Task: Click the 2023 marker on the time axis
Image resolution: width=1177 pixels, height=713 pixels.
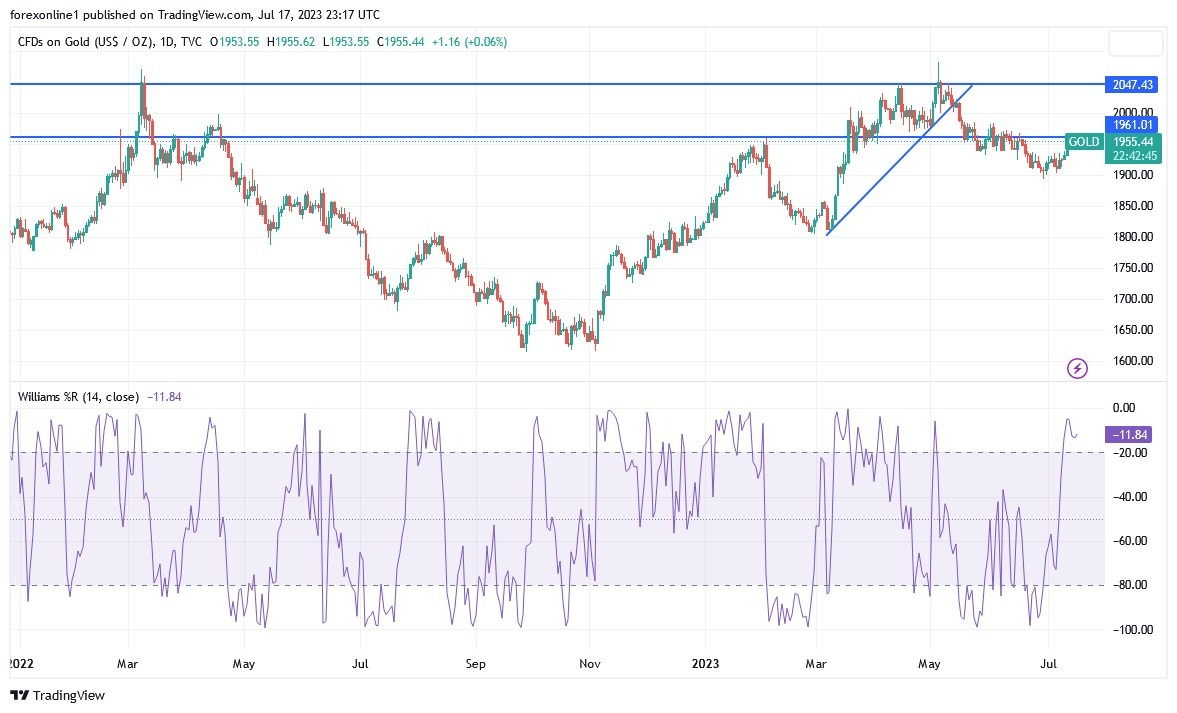Action: pos(705,664)
